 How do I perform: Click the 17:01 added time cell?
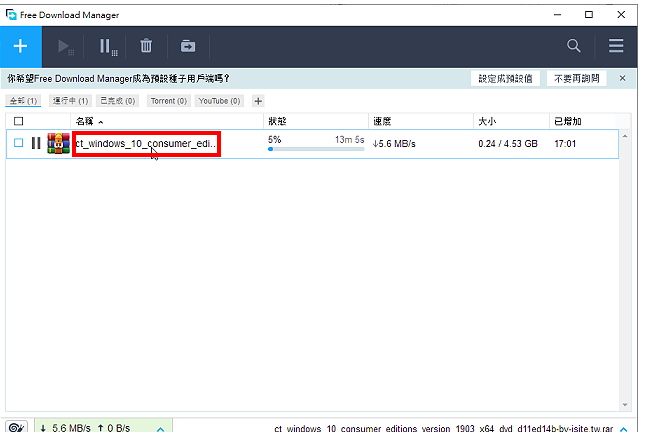click(565, 144)
